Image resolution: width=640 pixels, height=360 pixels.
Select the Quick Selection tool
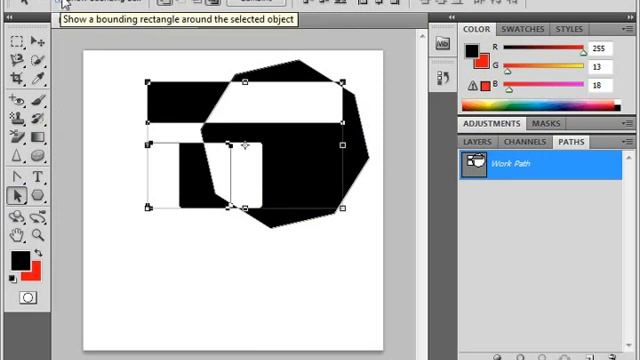[x=38, y=60]
